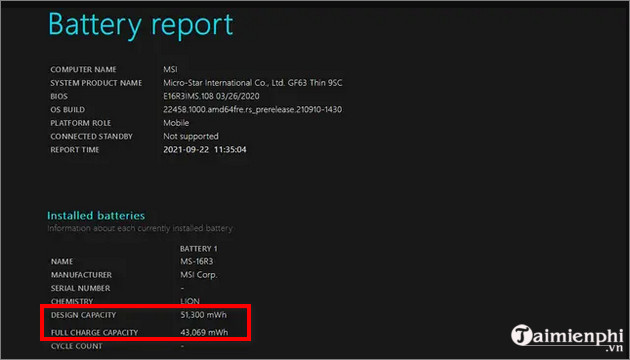Select the CHEMISTRY label
The height and width of the screenshot is (360, 630).
(x=72, y=301)
